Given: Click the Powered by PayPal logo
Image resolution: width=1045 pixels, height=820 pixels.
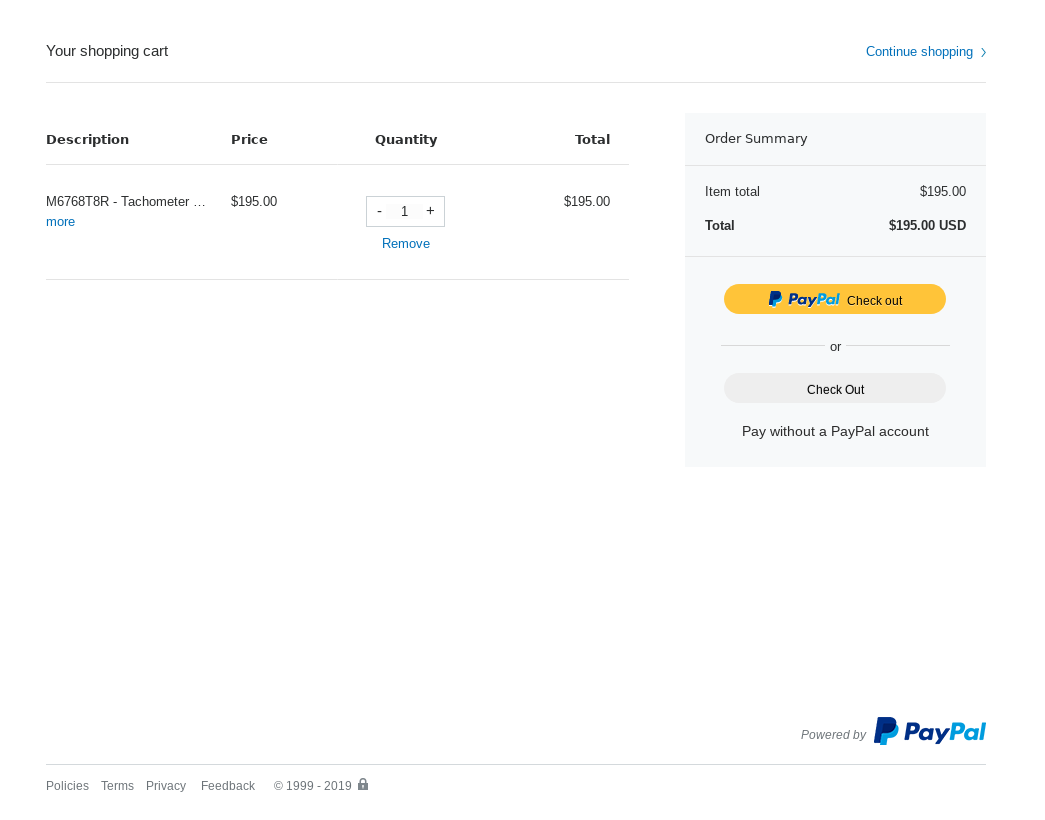Looking at the screenshot, I should point(929,732).
